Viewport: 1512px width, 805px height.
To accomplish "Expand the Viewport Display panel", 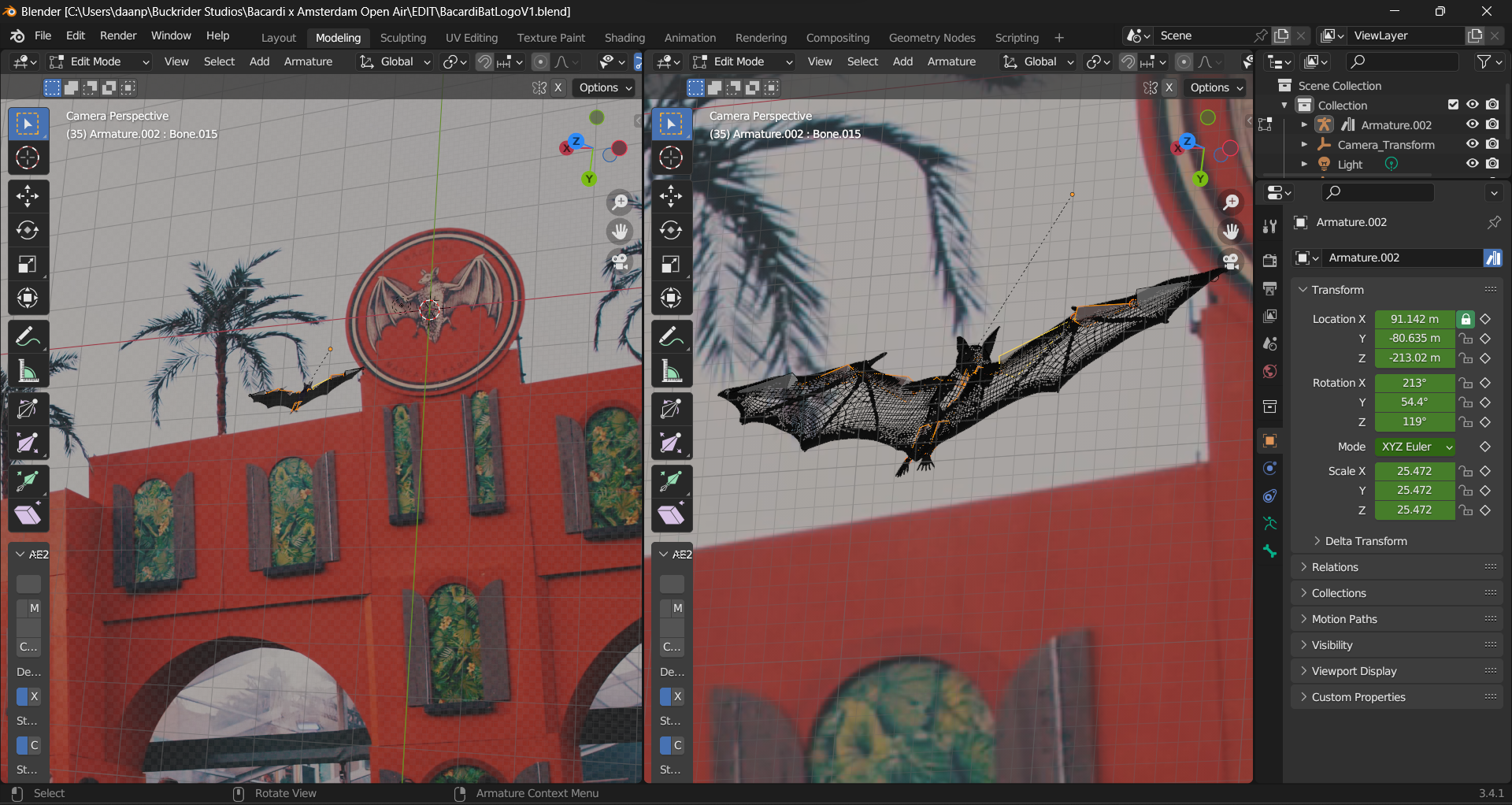I will click(1353, 671).
